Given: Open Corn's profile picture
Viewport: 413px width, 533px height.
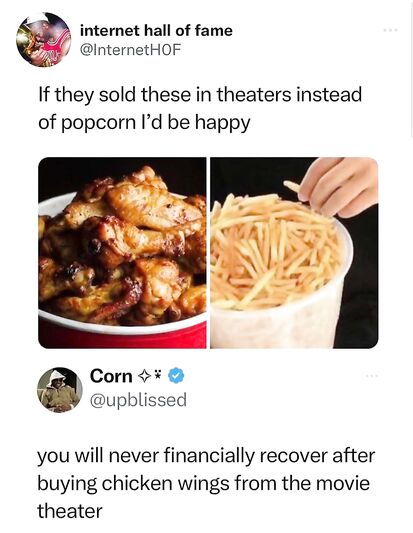Looking at the screenshot, I should (x=59, y=390).
